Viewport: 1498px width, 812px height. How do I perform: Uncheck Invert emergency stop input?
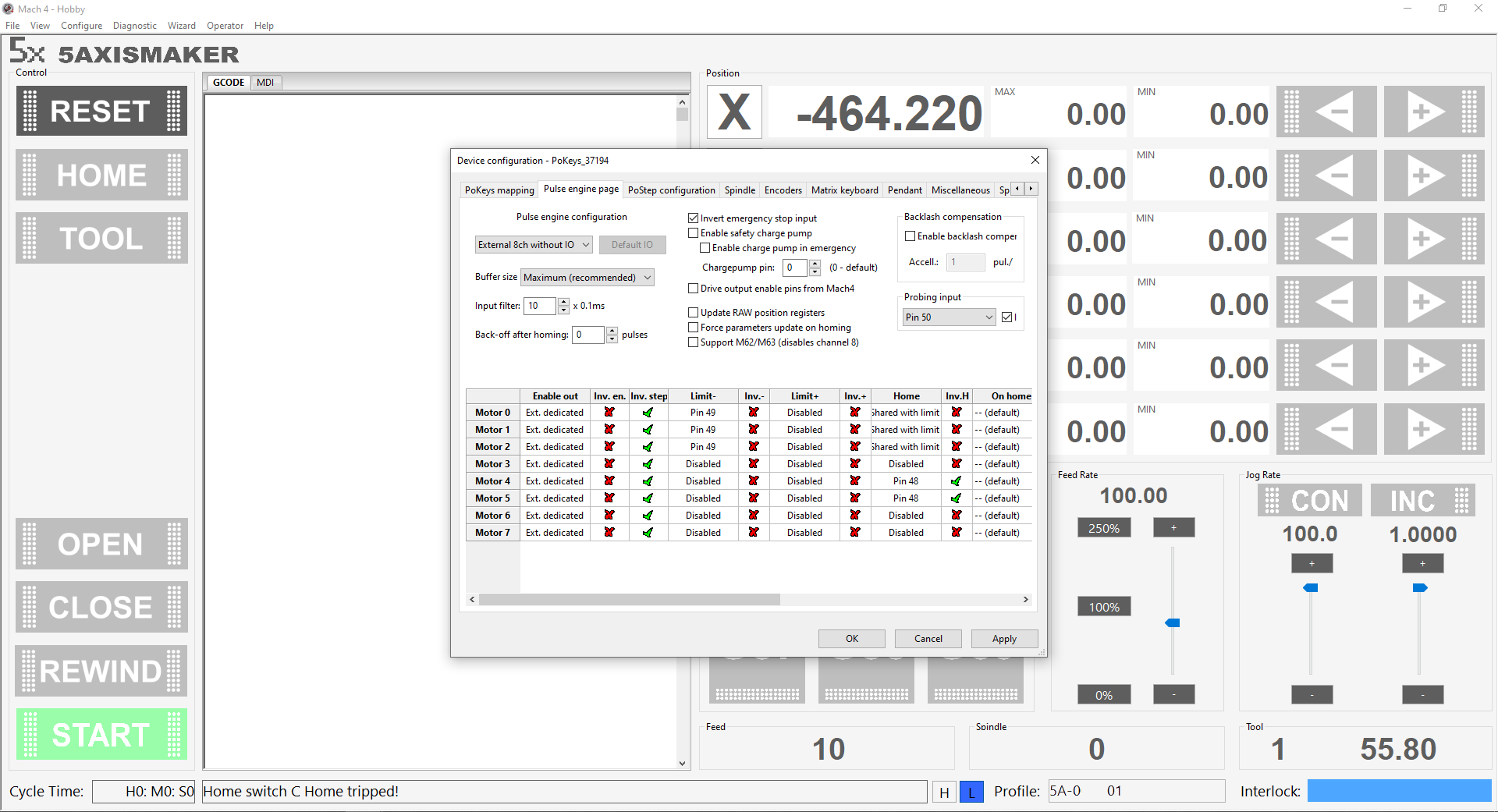[693, 218]
